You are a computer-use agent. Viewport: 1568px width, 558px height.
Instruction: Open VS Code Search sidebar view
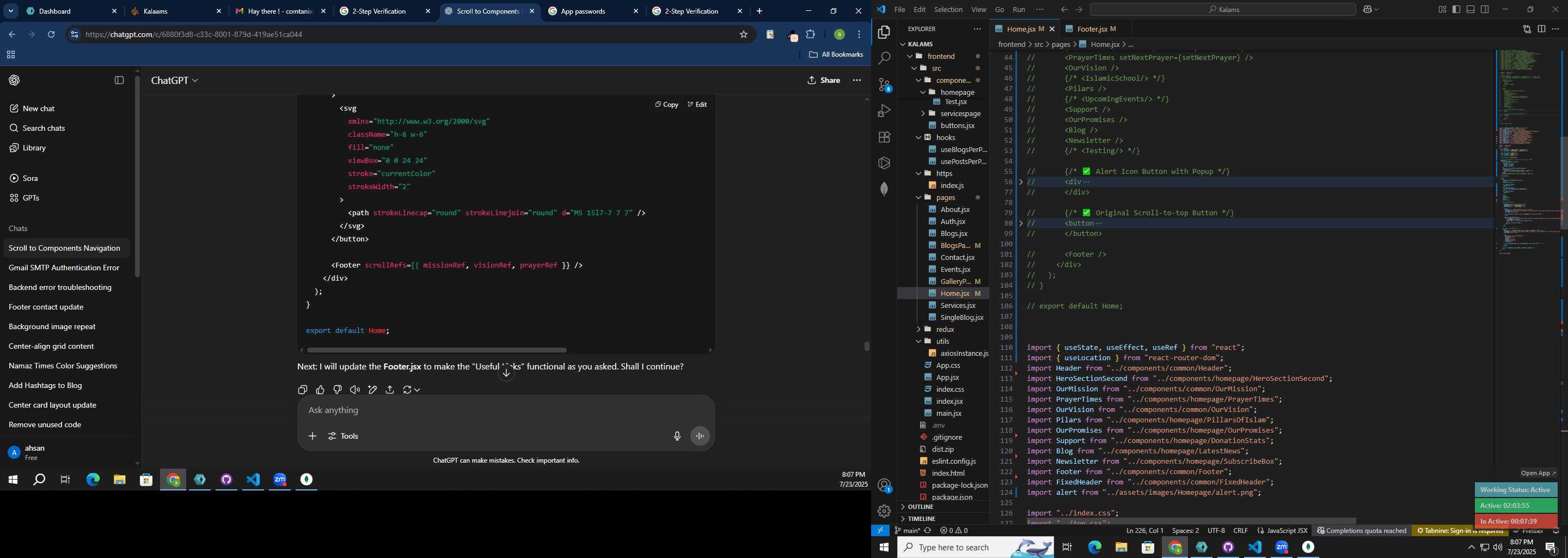tap(884, 58)
